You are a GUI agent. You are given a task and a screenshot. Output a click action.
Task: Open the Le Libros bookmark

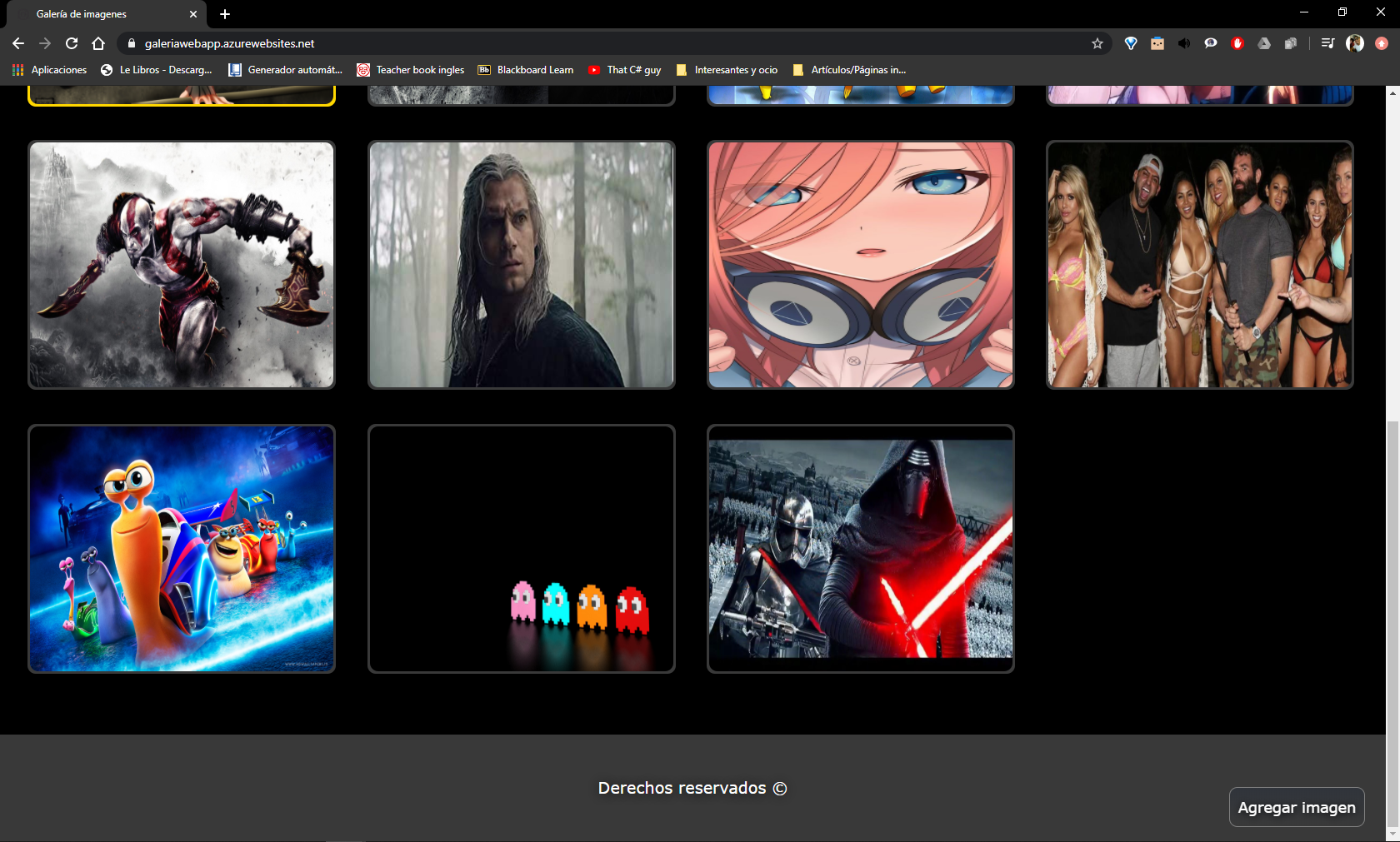click(157, 70)
